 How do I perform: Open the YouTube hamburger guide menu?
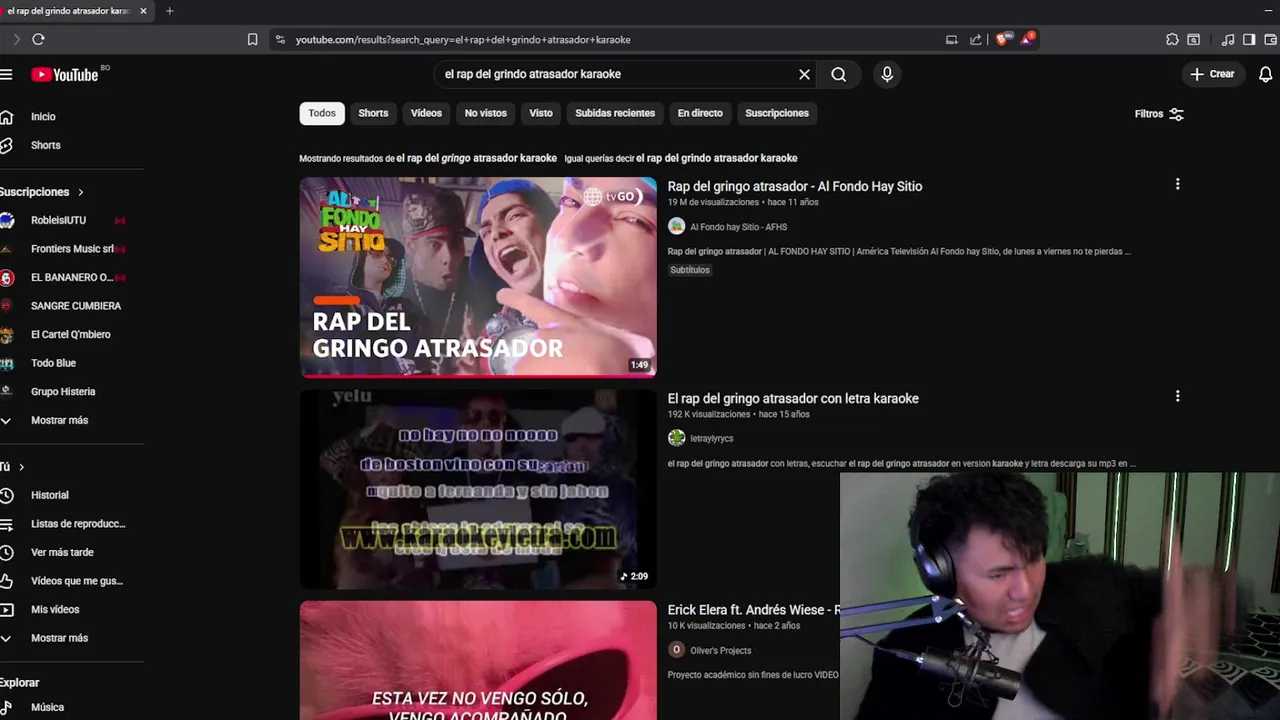(6, 74)
